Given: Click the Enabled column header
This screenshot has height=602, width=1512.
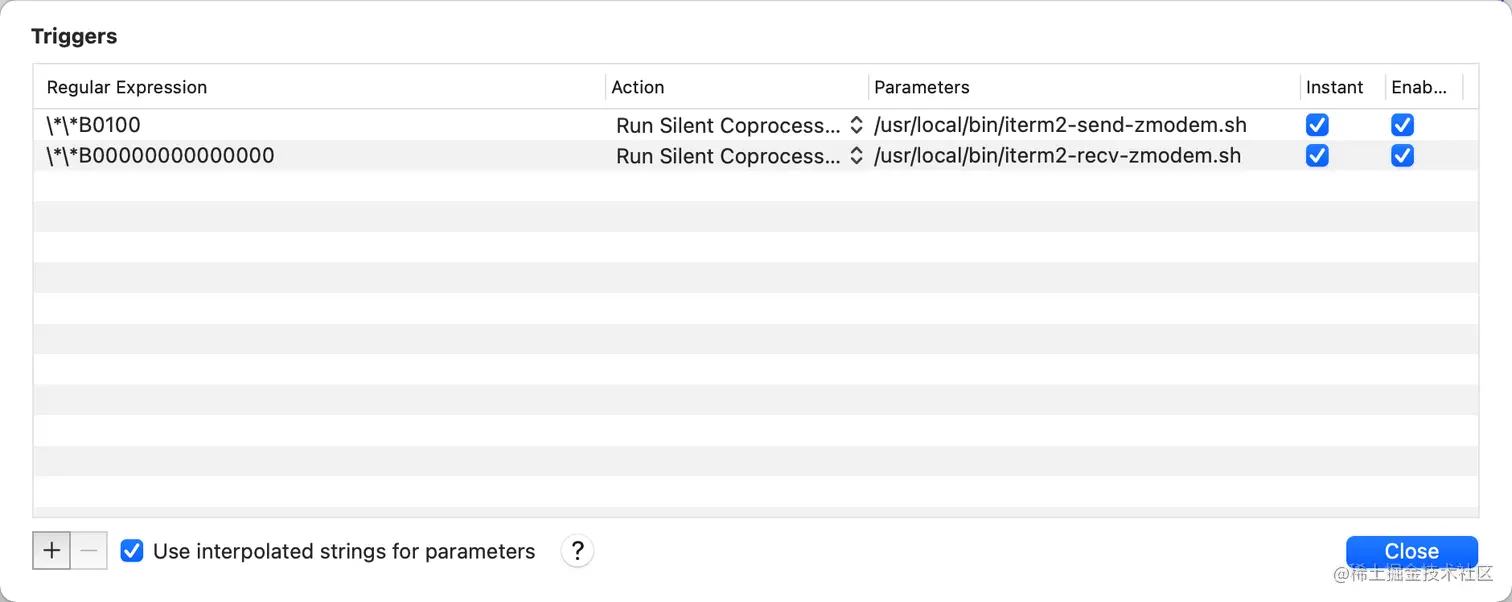Looking at the screenshot, I should coord(1419,87).
